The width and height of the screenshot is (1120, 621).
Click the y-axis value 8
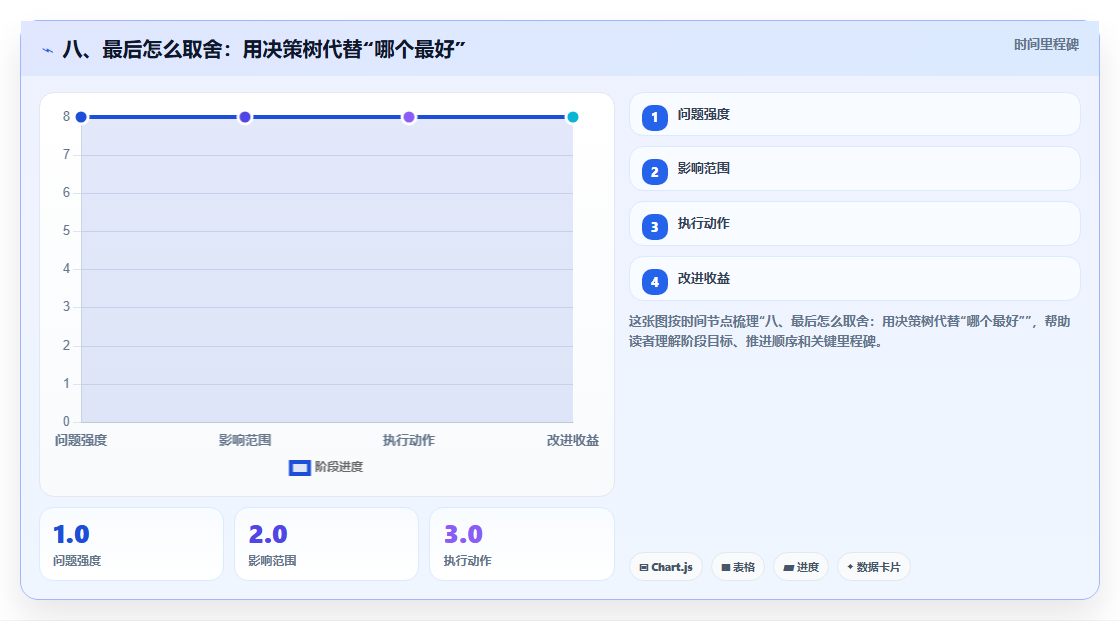66,116
